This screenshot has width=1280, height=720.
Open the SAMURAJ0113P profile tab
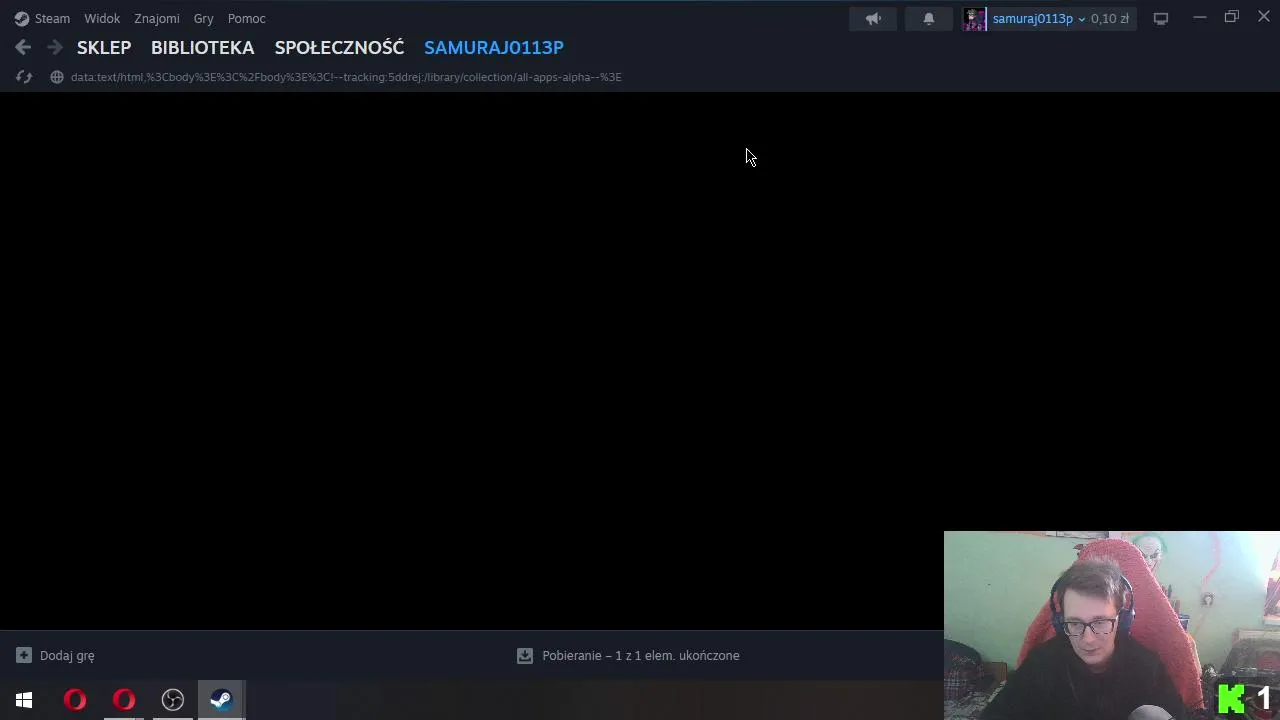[x=494, y=47]
